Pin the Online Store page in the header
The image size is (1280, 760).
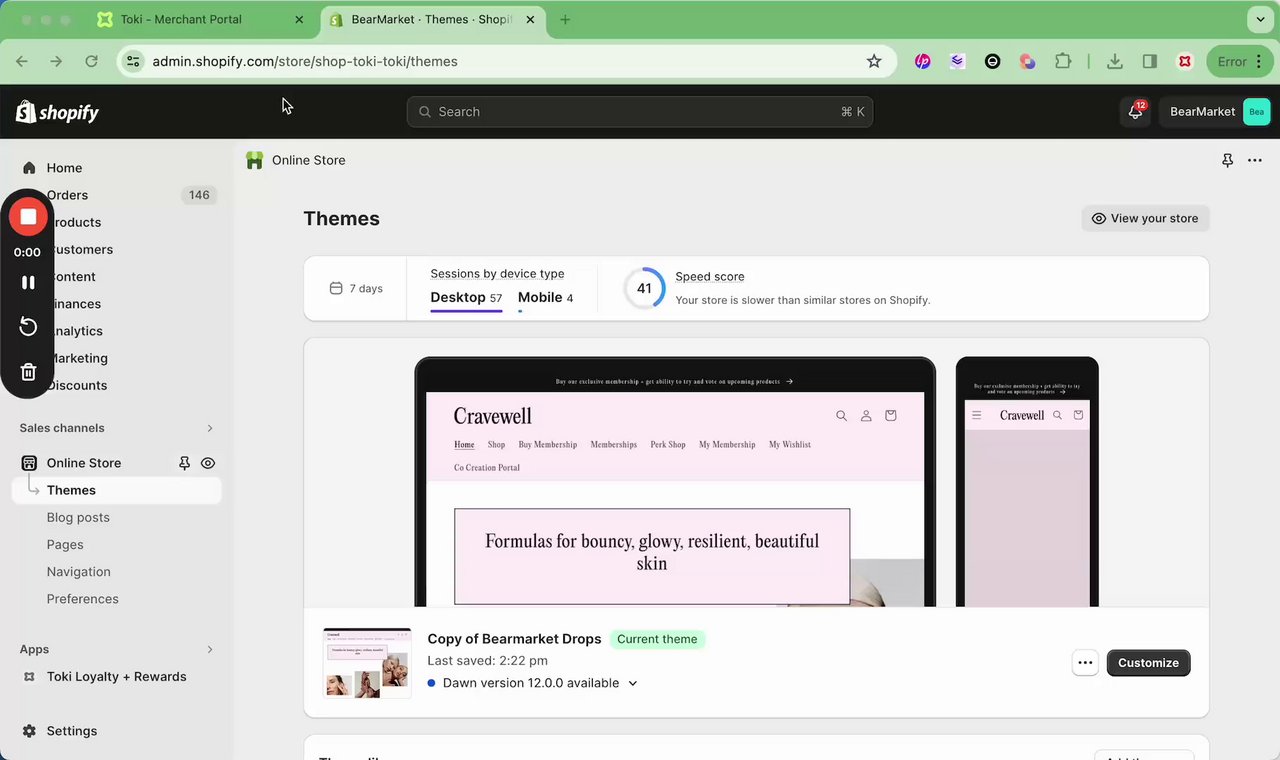pos(1227,160)
